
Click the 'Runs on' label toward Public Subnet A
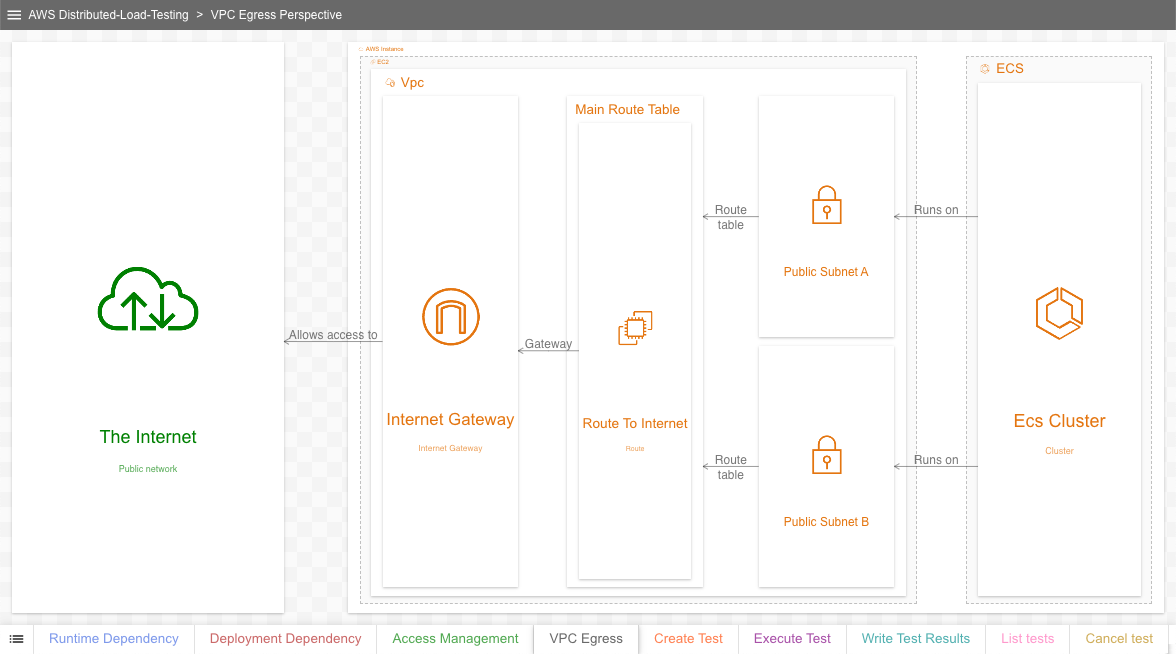tap(936, 210)
